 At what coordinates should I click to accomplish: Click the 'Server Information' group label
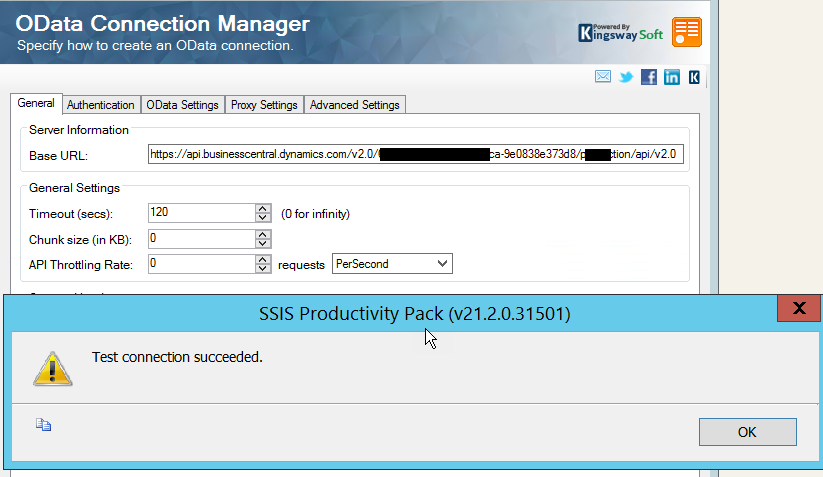pos(79,130)
